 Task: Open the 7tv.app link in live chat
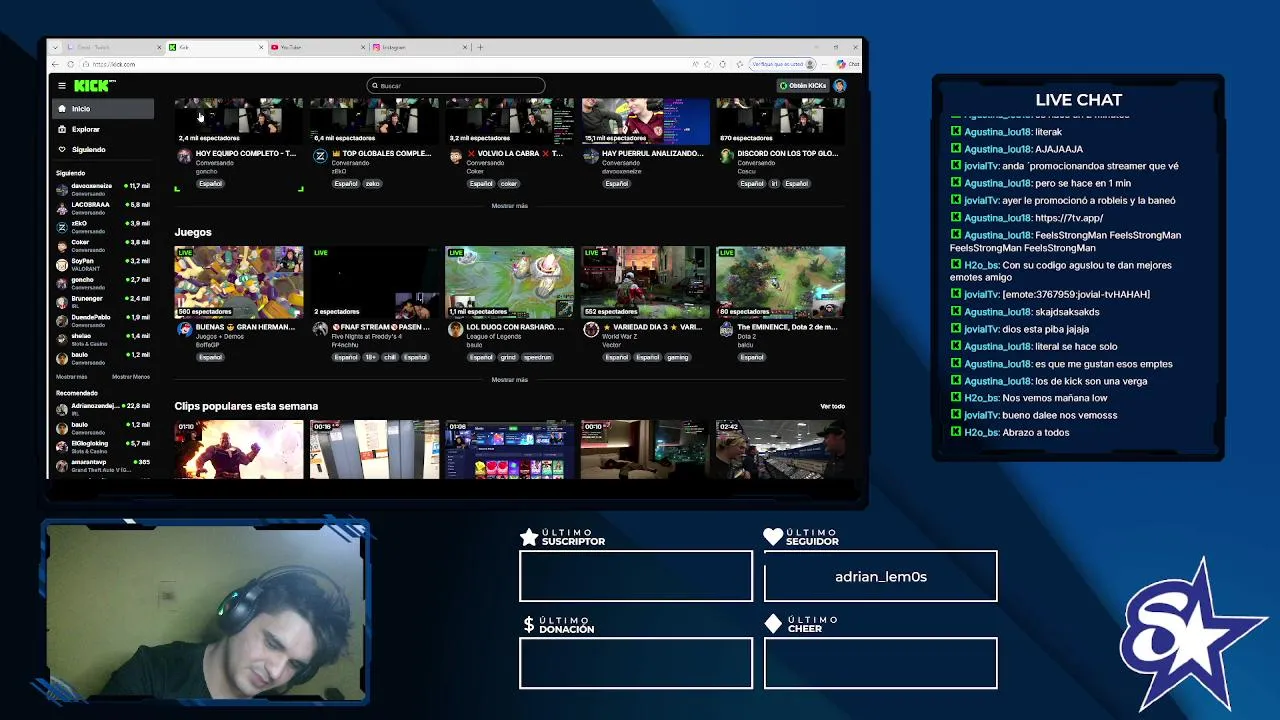point(1069,218)
